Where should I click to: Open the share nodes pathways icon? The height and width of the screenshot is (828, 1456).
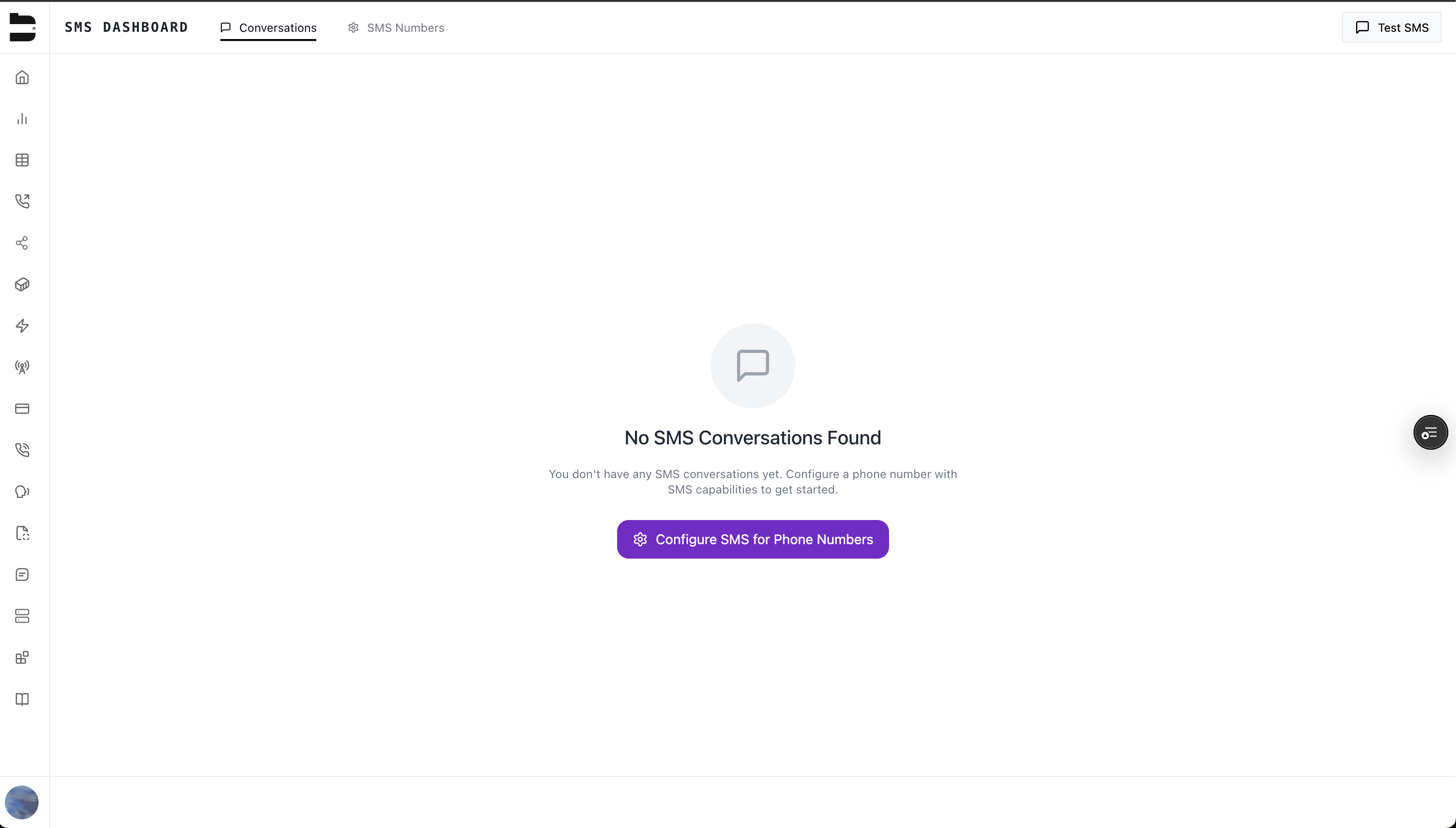pyautogui.click(x=22, y=243)
